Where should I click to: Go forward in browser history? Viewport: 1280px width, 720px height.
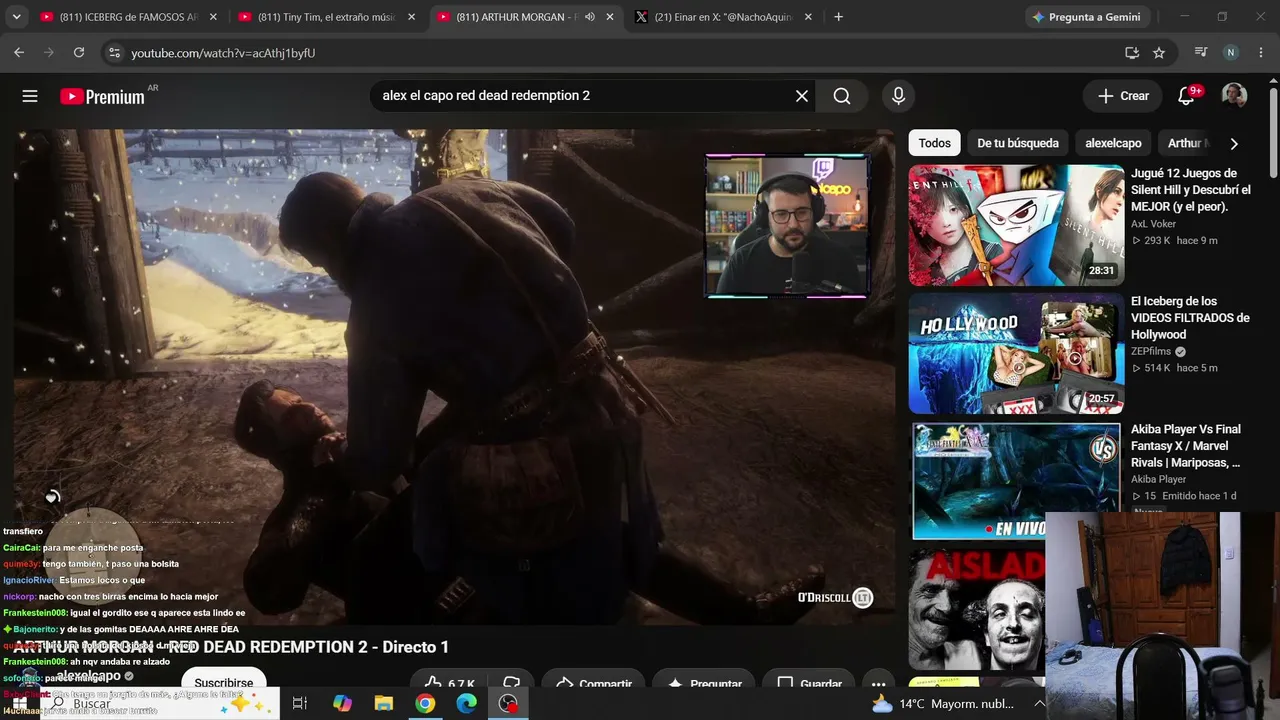[x=49, y=53]
